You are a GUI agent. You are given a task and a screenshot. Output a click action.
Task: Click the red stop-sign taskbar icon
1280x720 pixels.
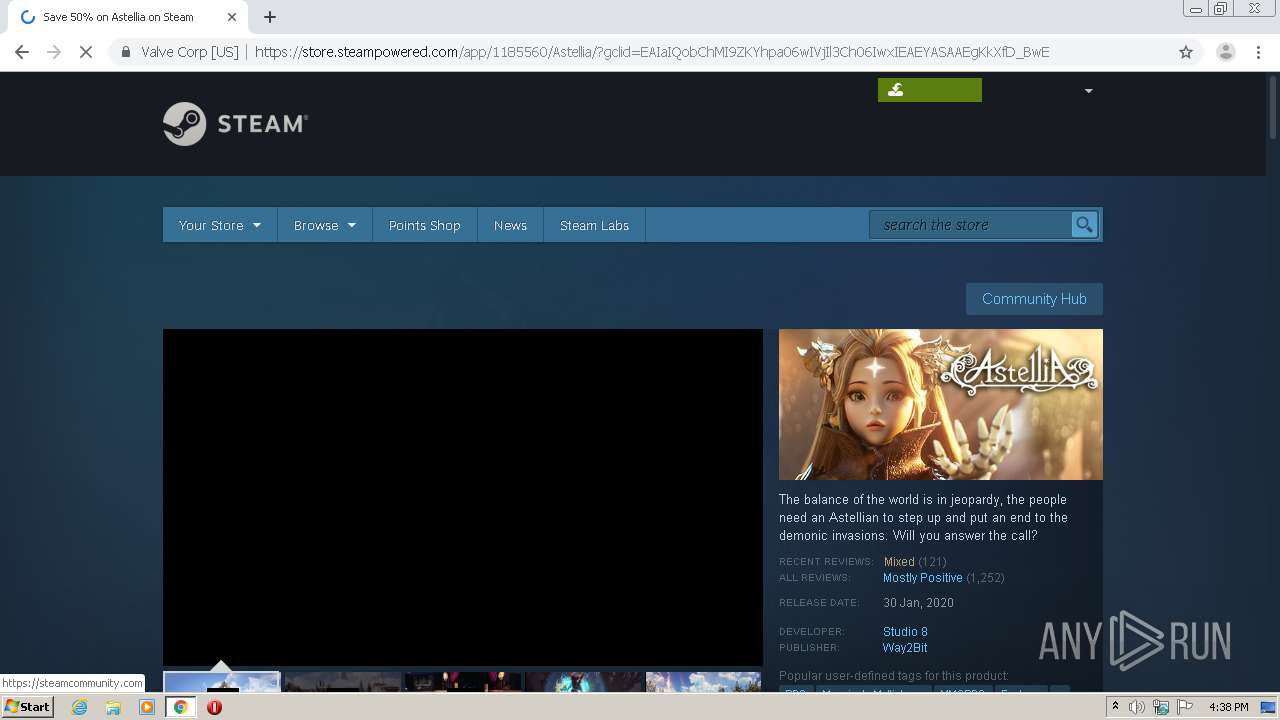214,707
